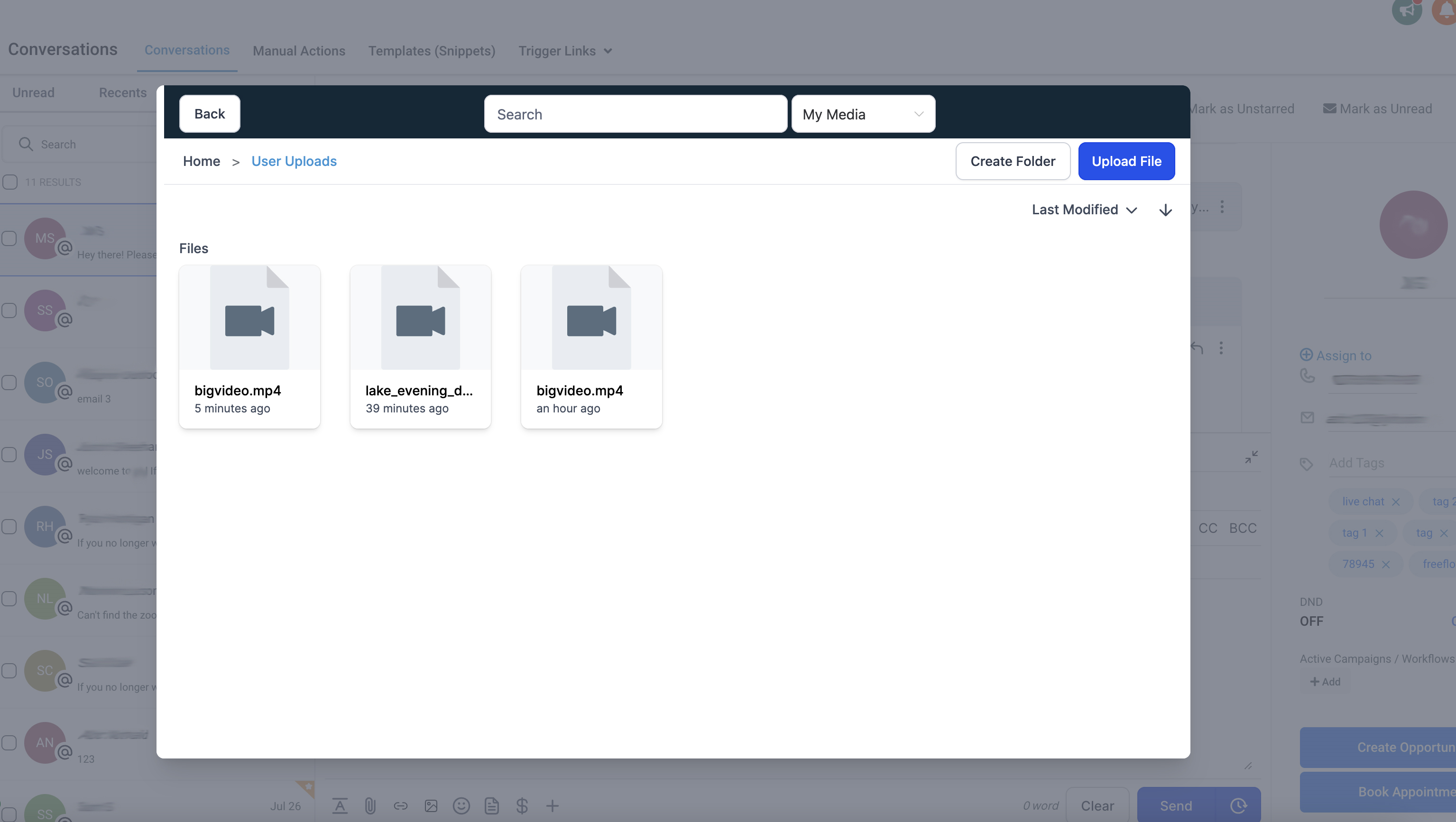This screenshot has width=1456, height=822.
Task: Click the media Search input field
Action: (x=635, y=114)
